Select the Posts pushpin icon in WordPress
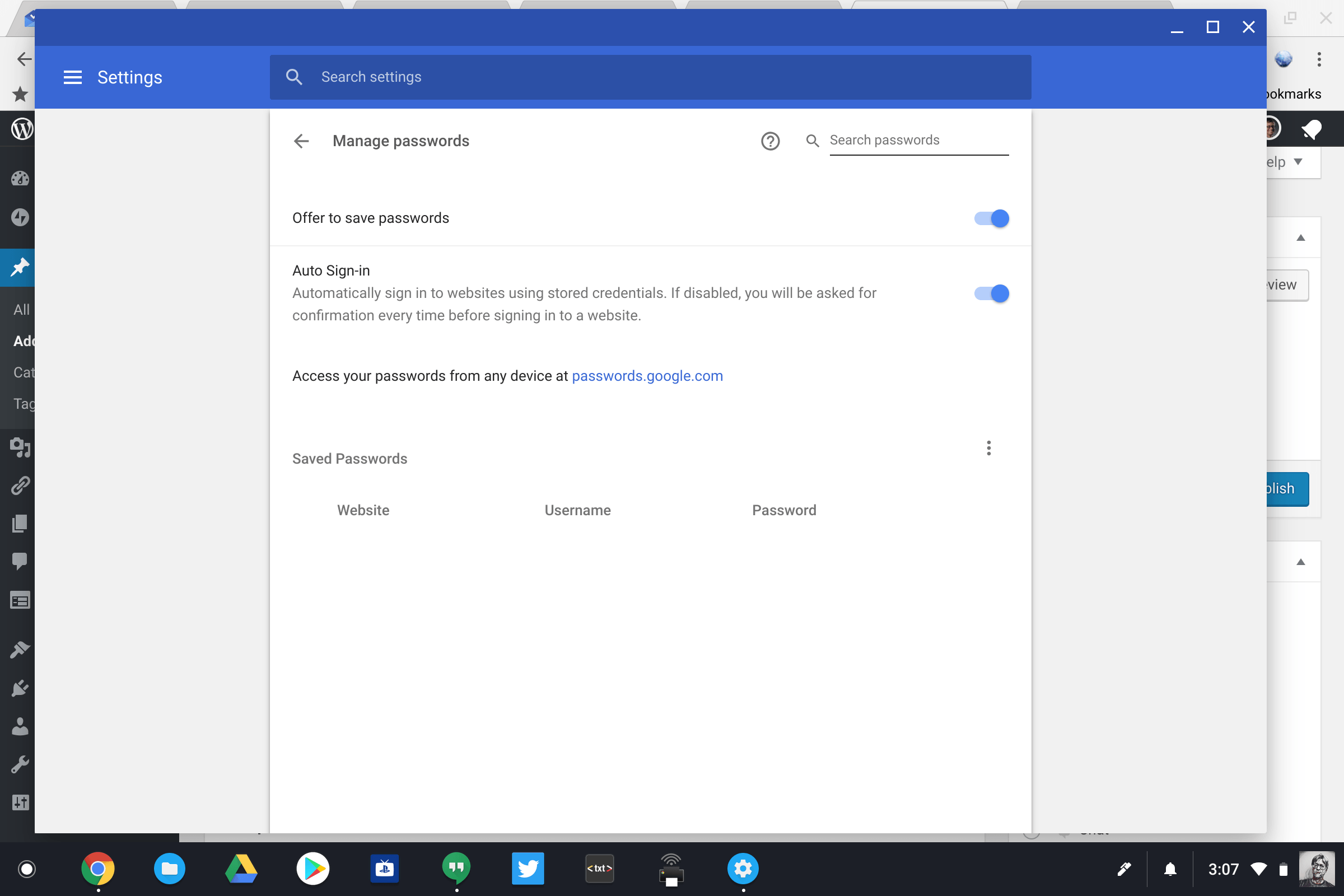This screenshot has height=896, width=1344. (20, 267)
